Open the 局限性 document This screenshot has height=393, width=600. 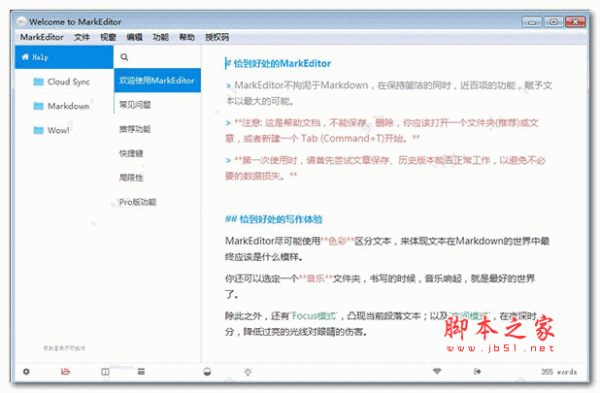point(157,178)
